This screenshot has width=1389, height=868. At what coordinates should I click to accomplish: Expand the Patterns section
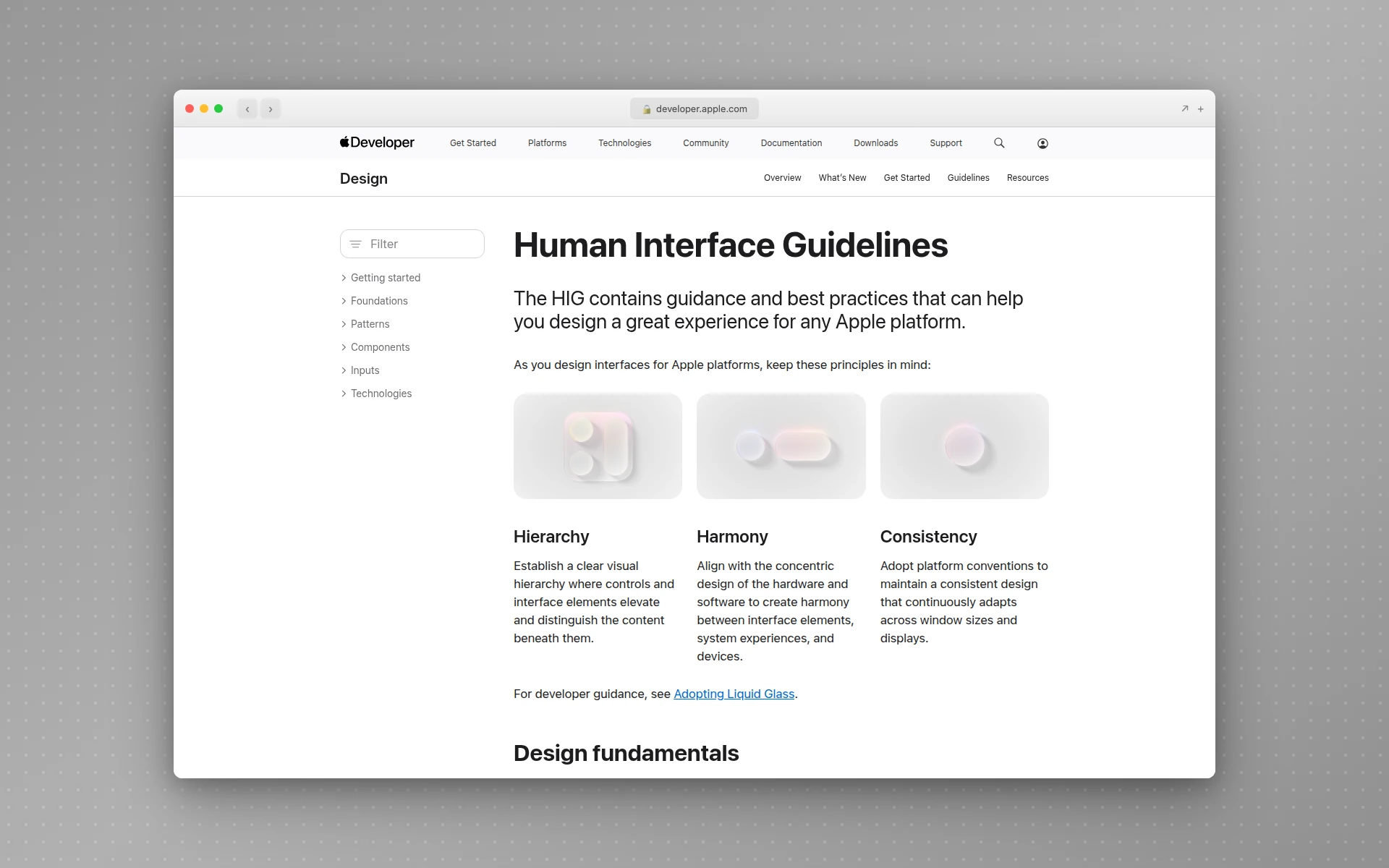click(370, 324)
